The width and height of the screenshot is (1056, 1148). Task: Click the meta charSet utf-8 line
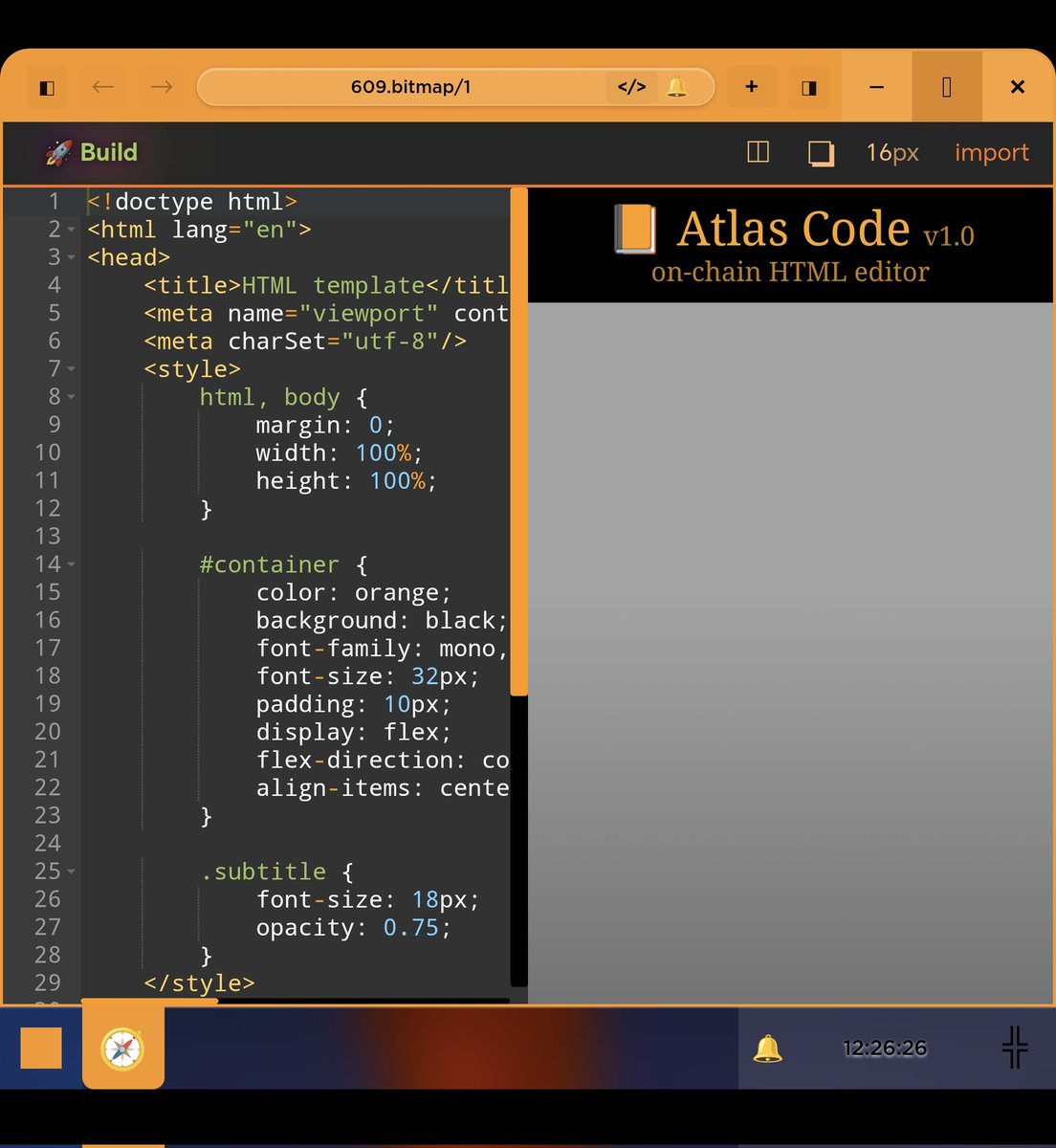pyautogui.click(x=305, y=342)
